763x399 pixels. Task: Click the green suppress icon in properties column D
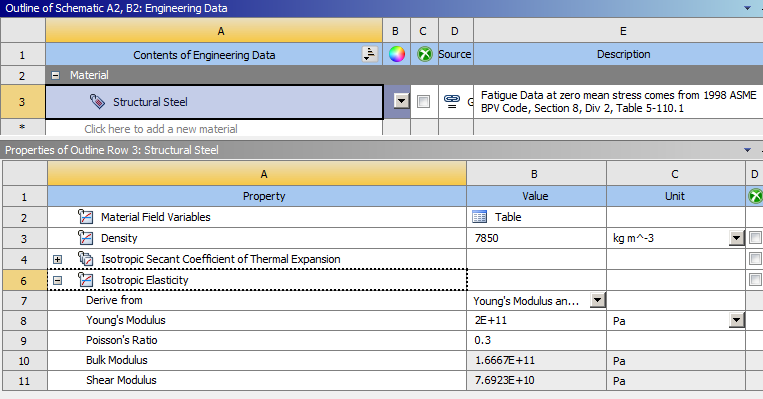(755, 197)
